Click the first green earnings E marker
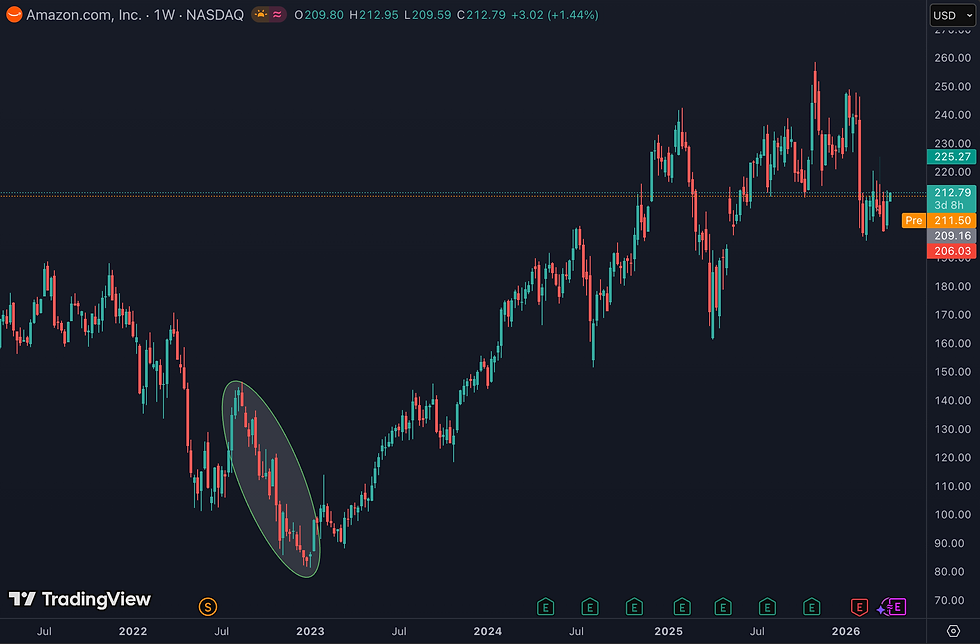The image size is (980, 644). pos(546,606)
